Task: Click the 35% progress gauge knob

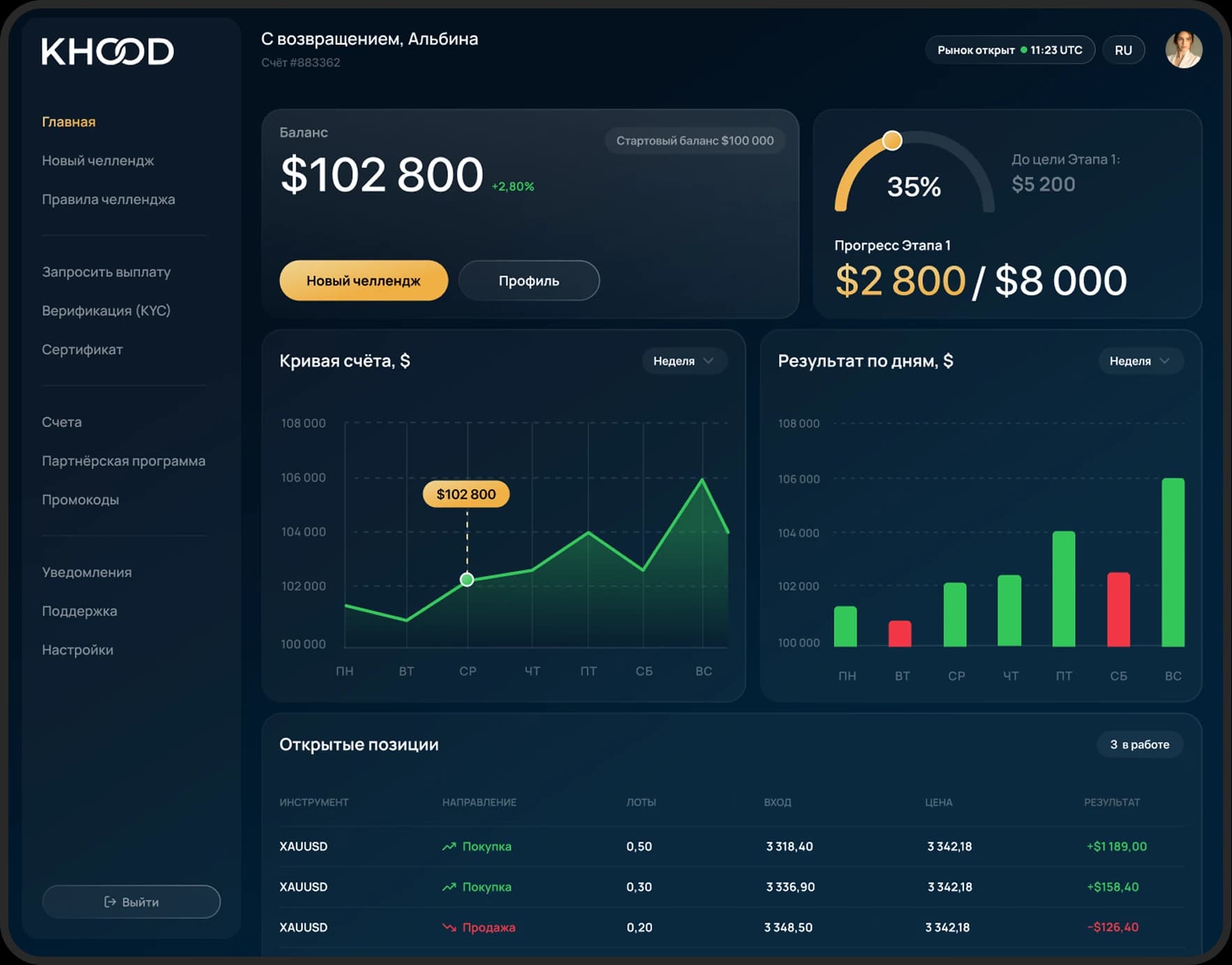Action: point(892,141)
